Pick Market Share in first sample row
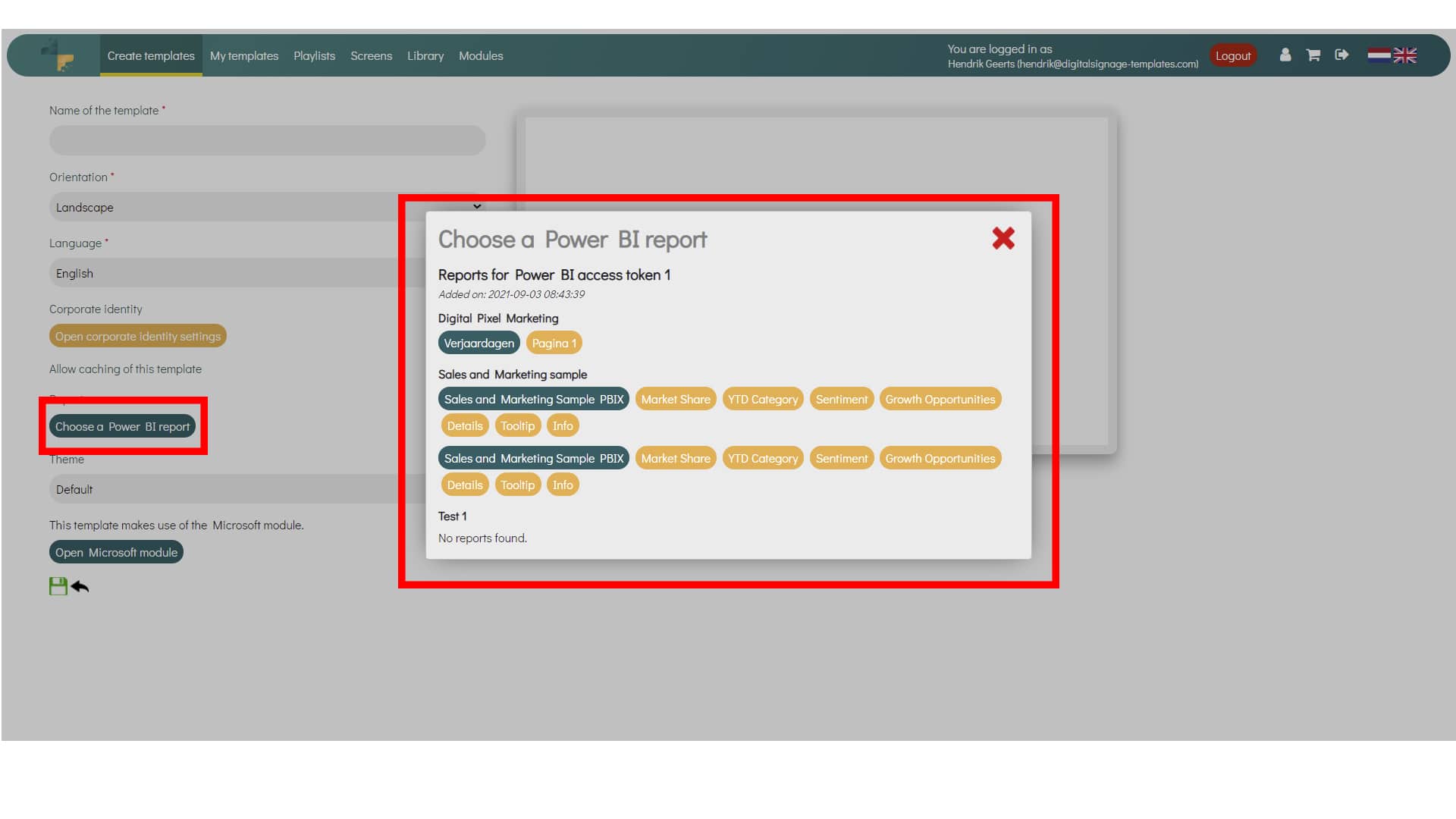 [x=676, y=399]
